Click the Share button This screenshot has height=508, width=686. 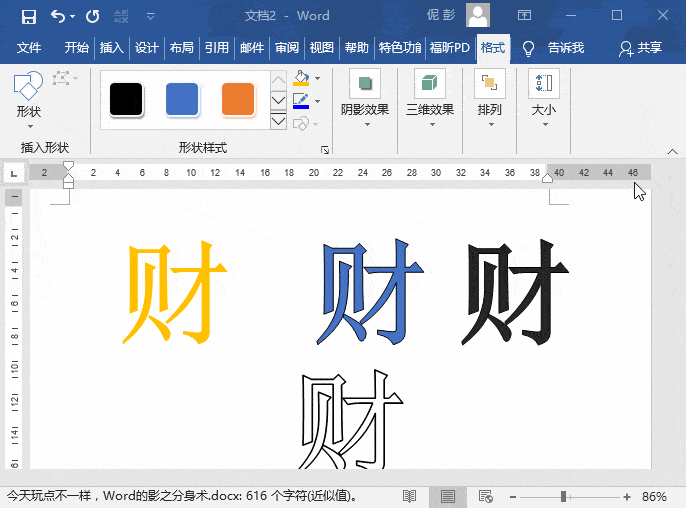click(x=641, y=48)
